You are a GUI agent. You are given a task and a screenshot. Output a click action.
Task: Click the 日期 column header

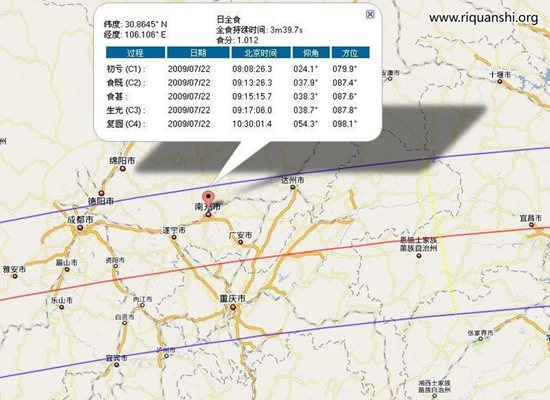click(x=198, y=53)
